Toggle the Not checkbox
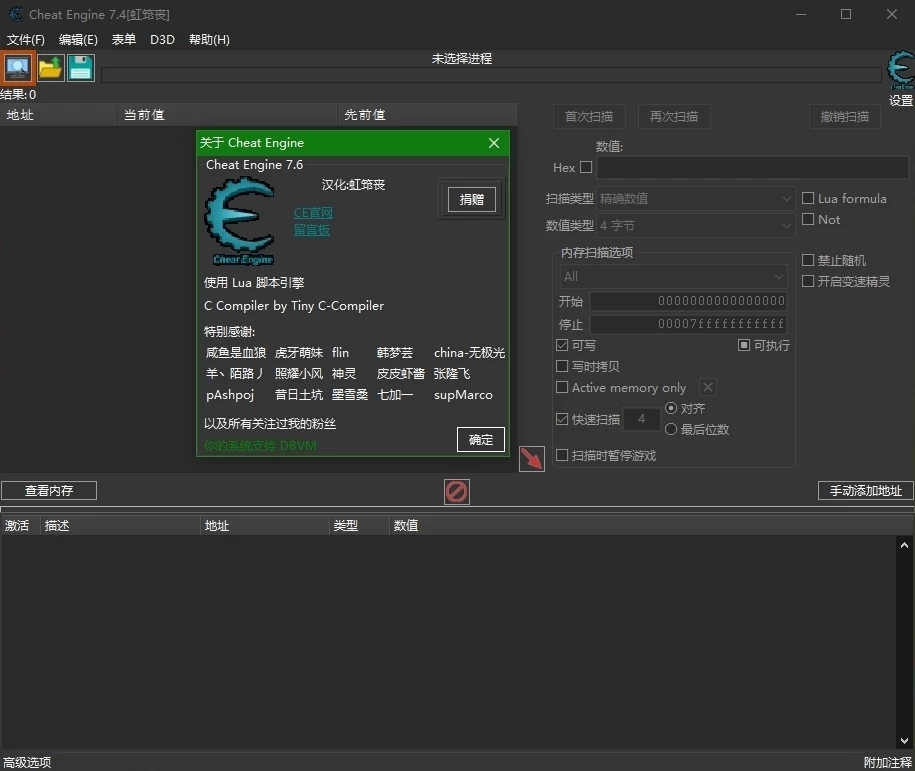Image resolution: width=915 pixels, height=771 pixels. pyautogui.click(x=808, y=219)
